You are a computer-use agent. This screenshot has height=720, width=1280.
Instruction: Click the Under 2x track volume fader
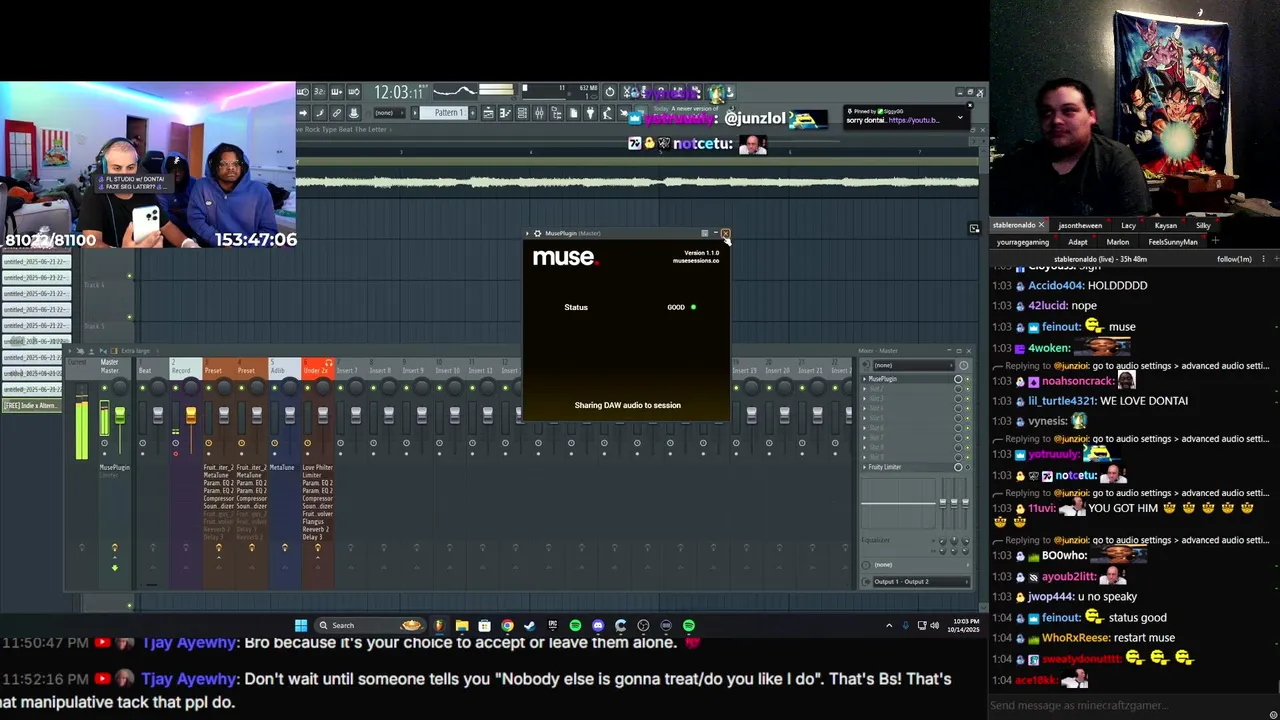[x=322, y=415]
